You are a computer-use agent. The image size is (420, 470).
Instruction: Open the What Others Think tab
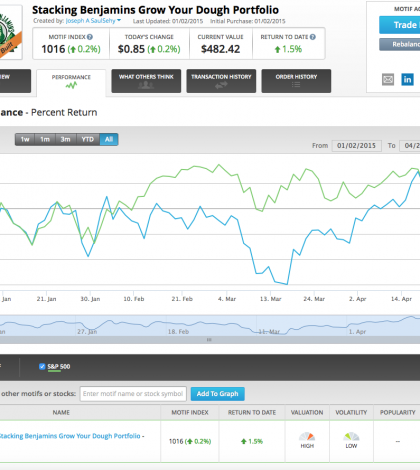pos(146,81)
